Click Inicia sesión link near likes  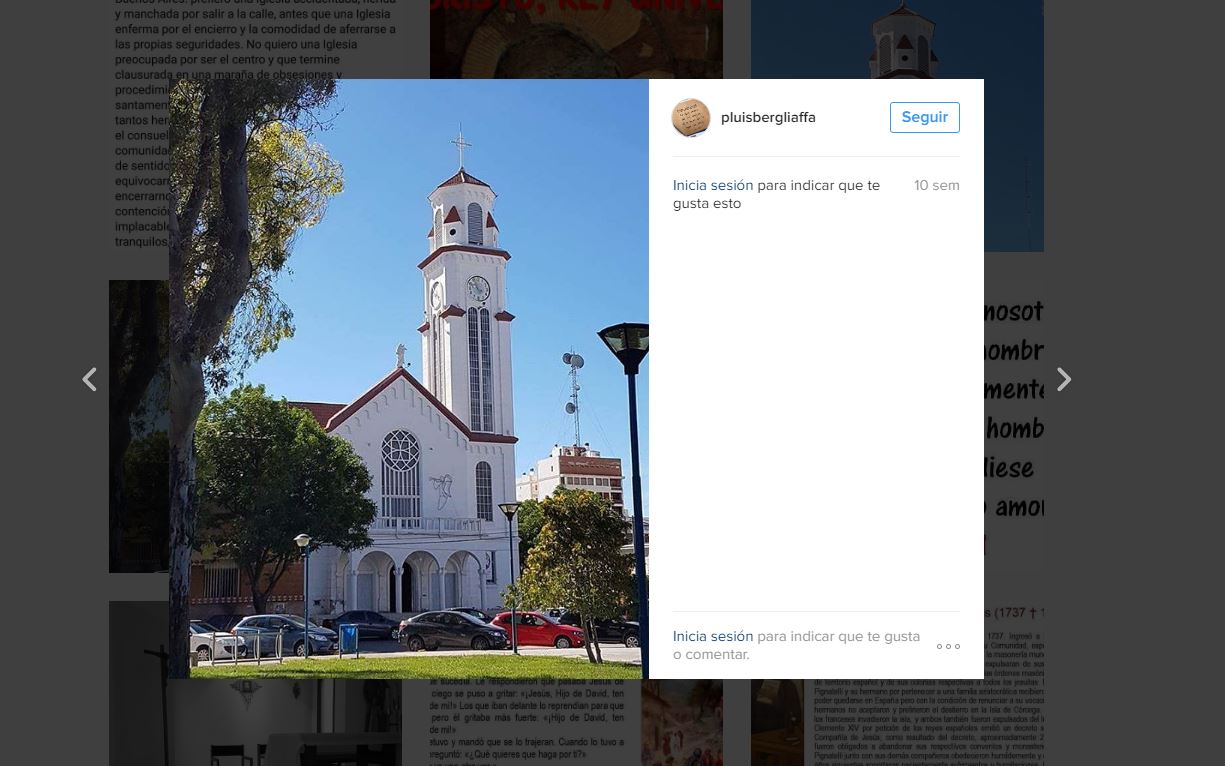pyautogui.click(x=713, y=185)
